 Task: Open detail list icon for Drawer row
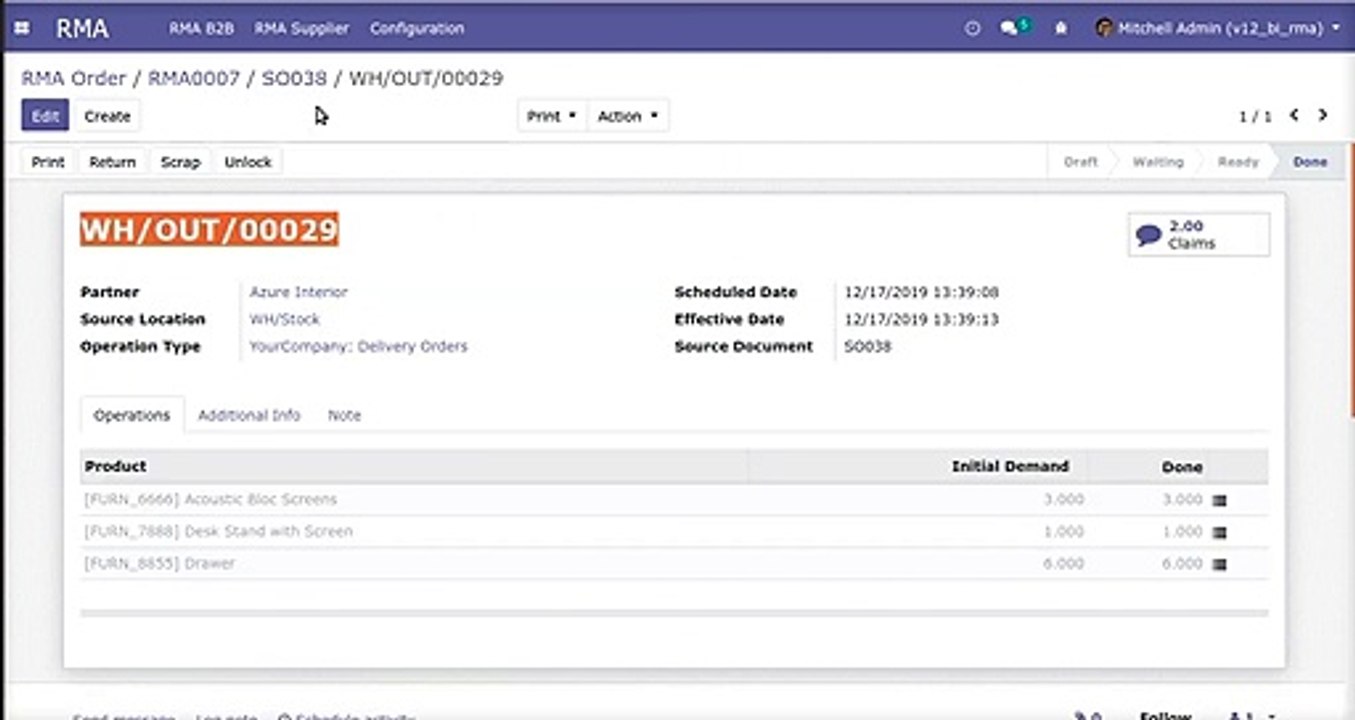(1219, 564)
